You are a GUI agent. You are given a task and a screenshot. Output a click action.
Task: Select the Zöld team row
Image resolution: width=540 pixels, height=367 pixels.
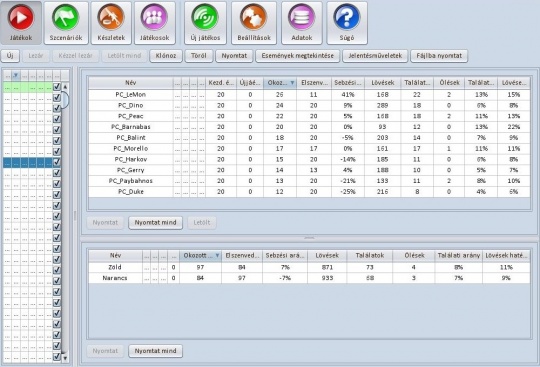(309, 267)
